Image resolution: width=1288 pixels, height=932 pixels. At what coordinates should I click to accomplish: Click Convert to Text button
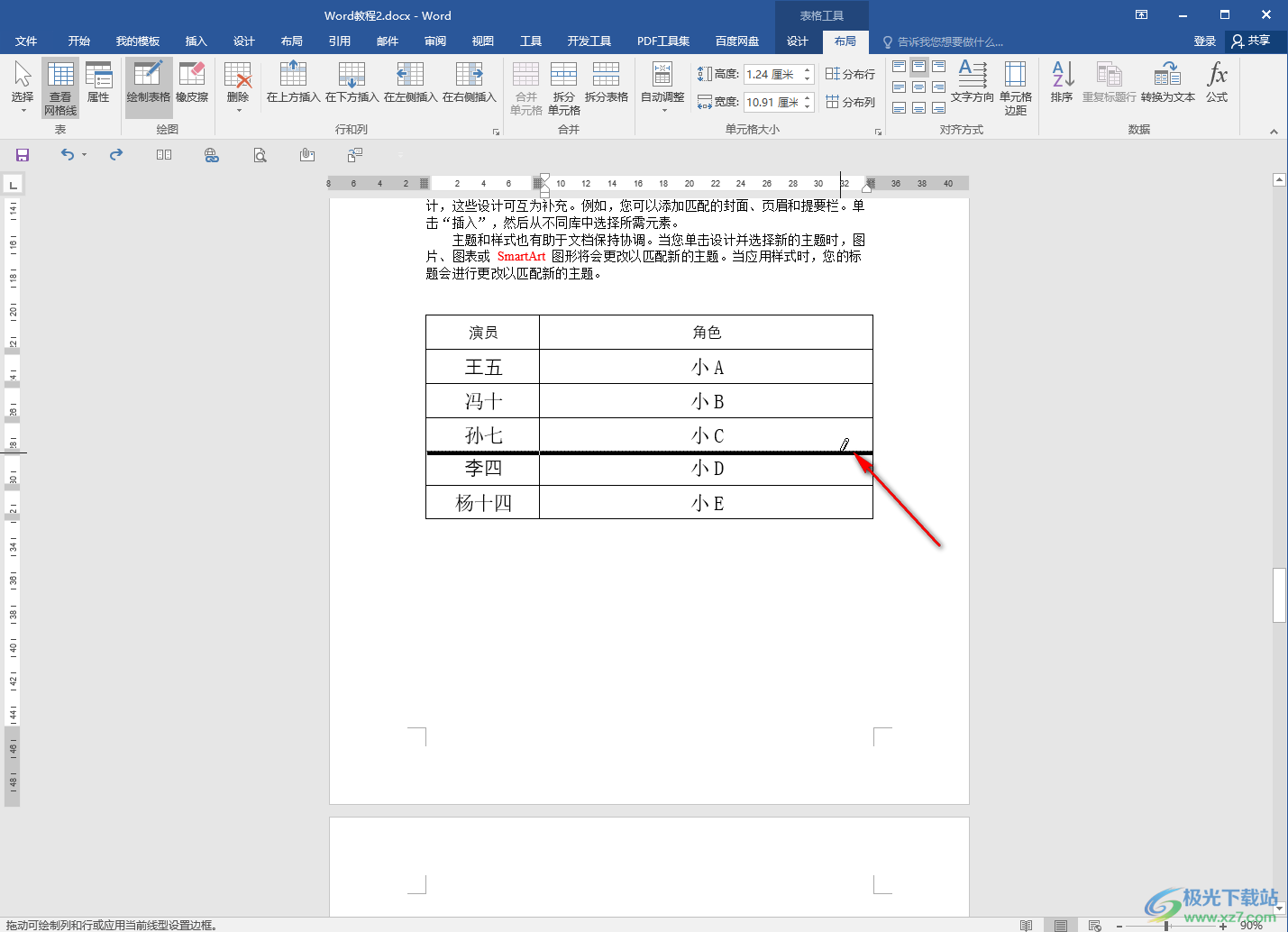pyautogui.click(x=1168, y=83)
